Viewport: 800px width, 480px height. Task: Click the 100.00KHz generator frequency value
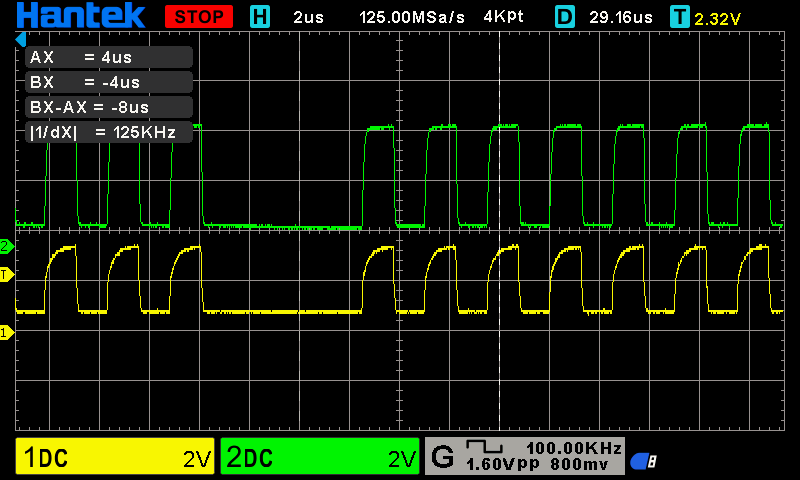pyautogui.click(x=574, y=448)
